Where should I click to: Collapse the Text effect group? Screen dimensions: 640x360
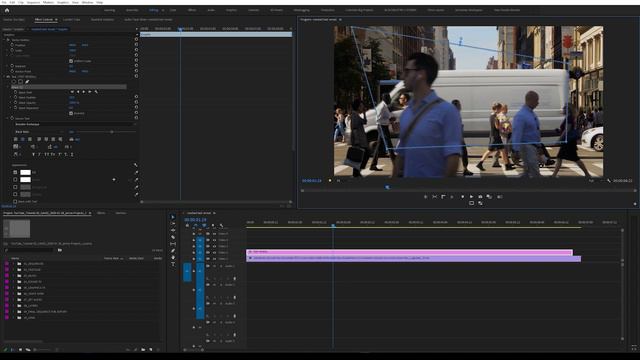(4, 76)
